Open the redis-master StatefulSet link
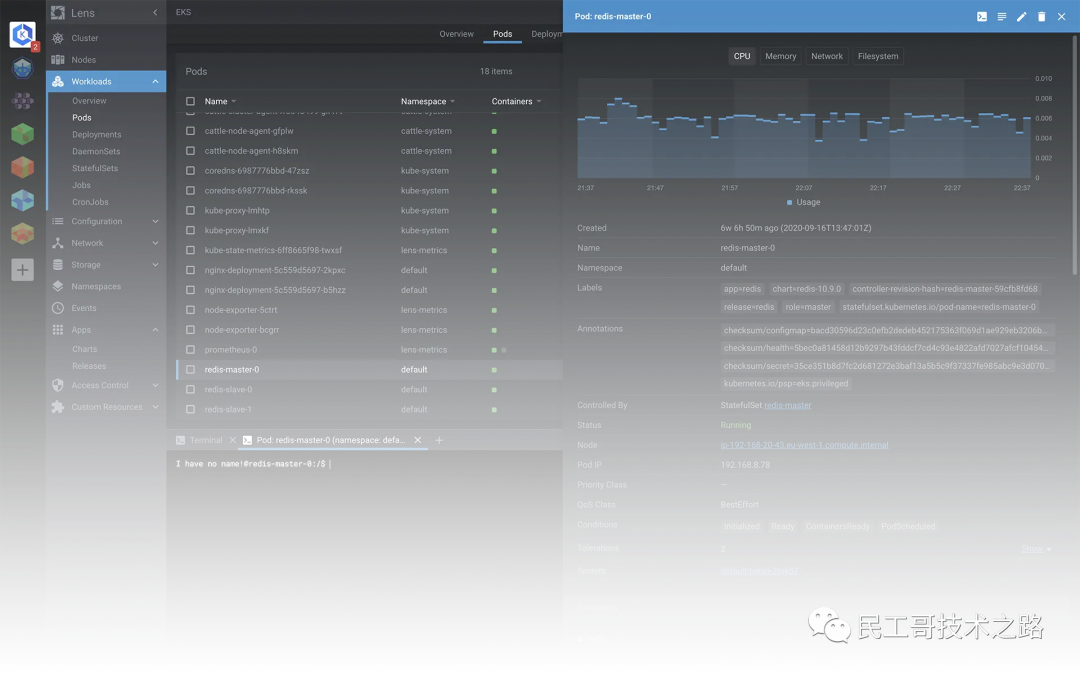Screen dimensions: 1080x675 coord(787,405)
